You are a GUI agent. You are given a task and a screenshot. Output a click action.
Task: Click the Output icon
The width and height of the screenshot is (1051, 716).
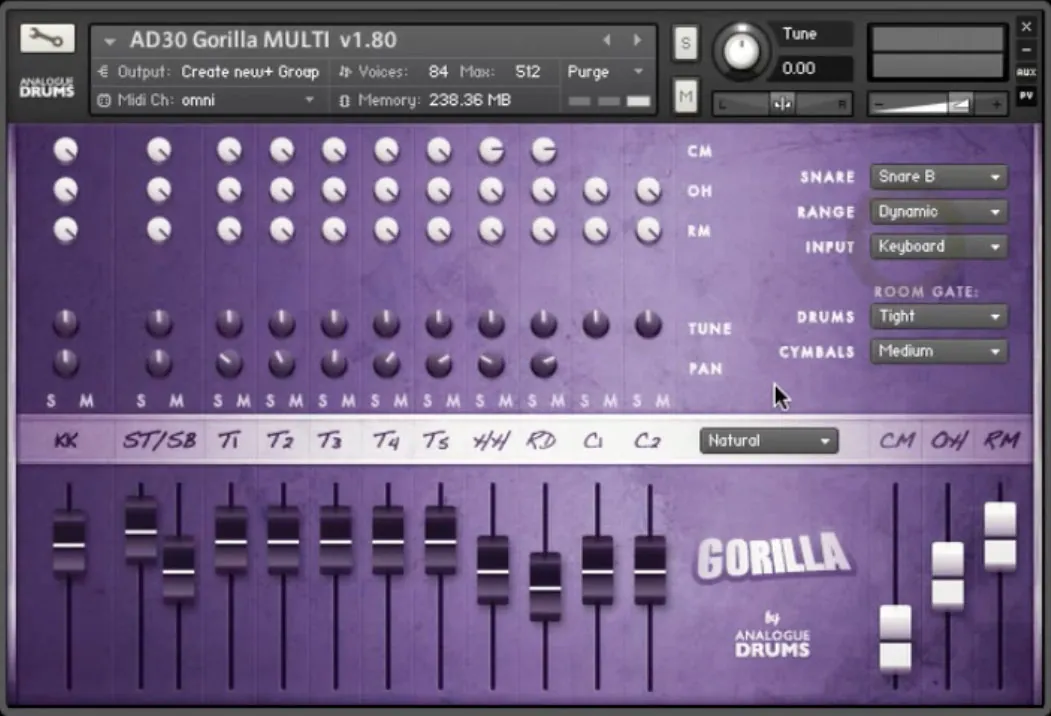coord(103,72)
